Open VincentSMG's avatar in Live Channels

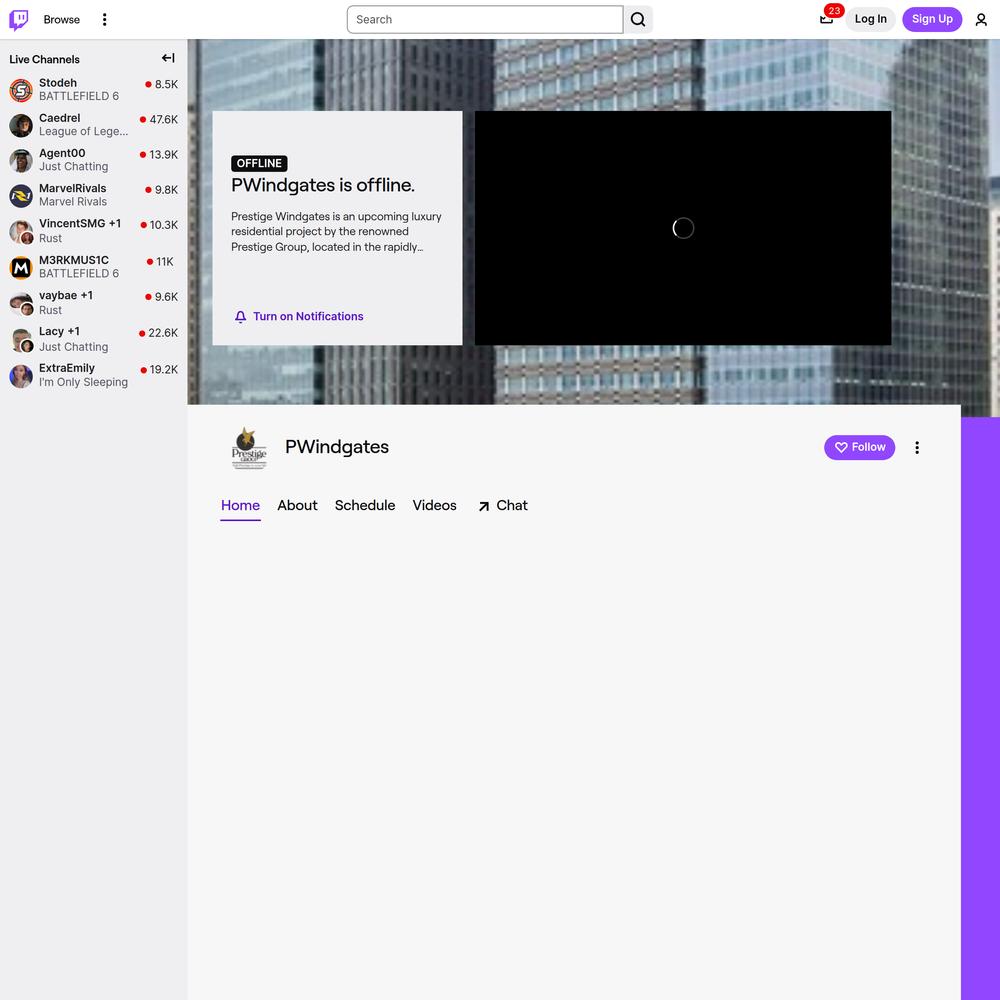[21, 232]
